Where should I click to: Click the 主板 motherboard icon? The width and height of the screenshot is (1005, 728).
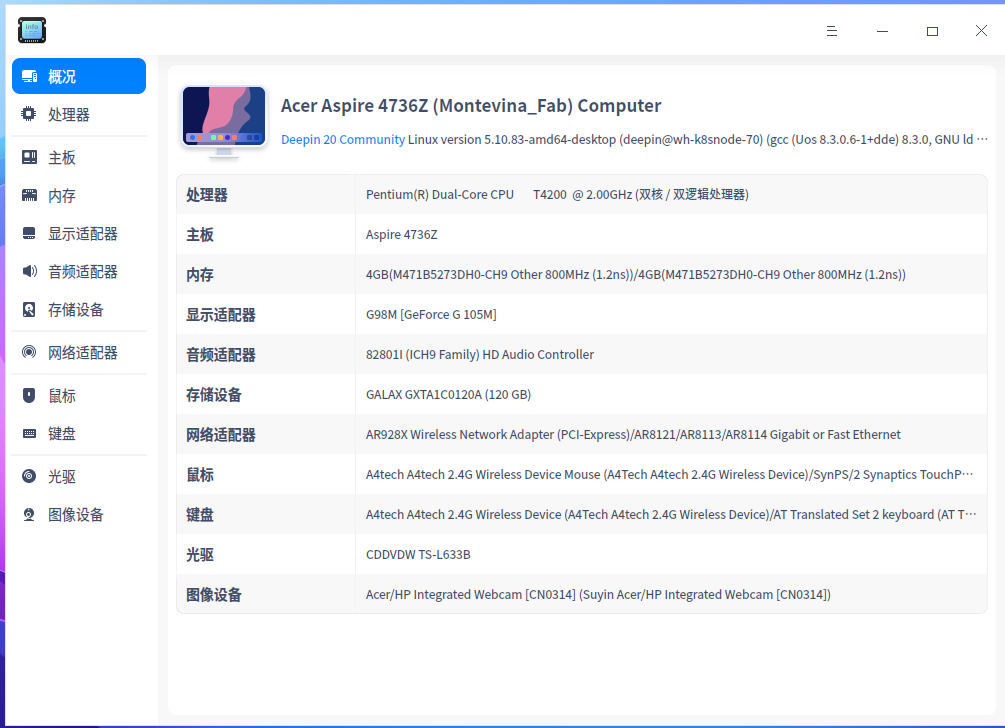pyautogui.click(x=29, y=156)
